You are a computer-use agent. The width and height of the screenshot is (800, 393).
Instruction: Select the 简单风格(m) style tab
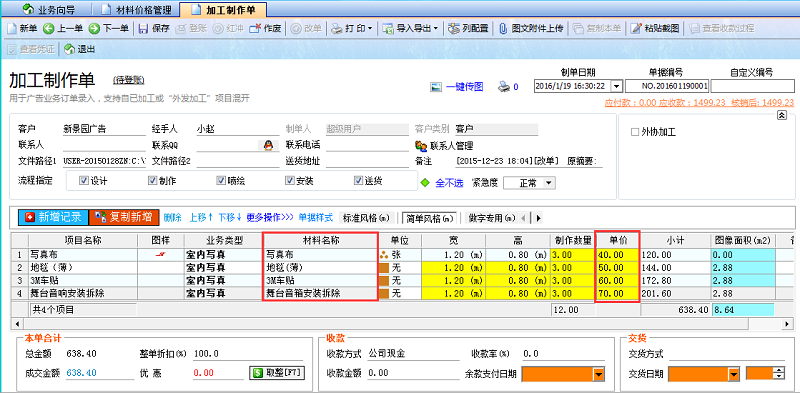(430, 218)
